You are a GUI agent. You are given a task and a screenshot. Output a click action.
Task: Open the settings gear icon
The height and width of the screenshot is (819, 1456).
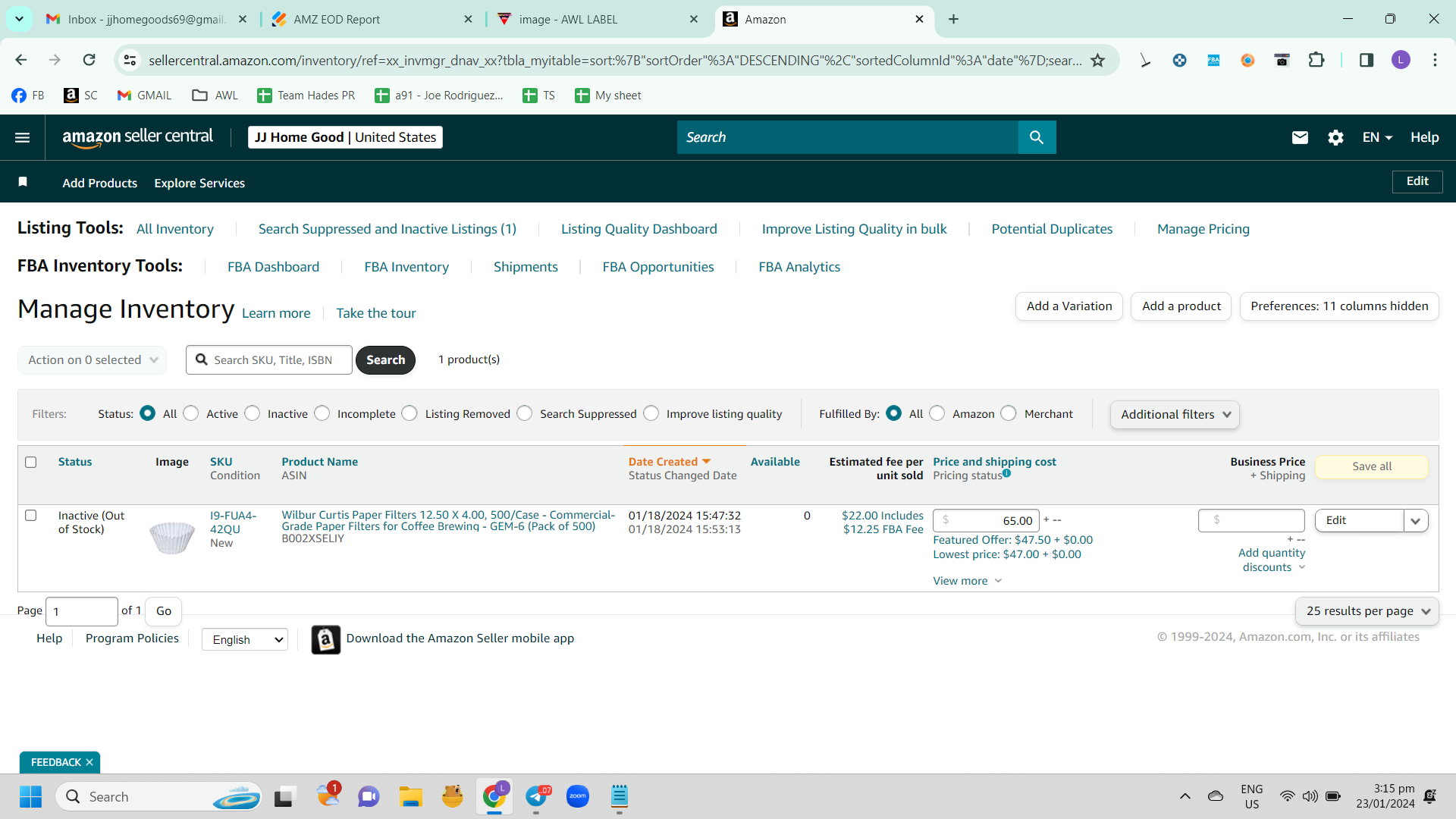[x=1335, y=137]
